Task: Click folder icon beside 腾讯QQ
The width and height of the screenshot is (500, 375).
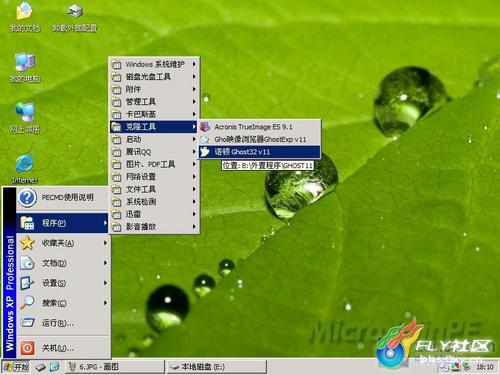Action: 116,152
